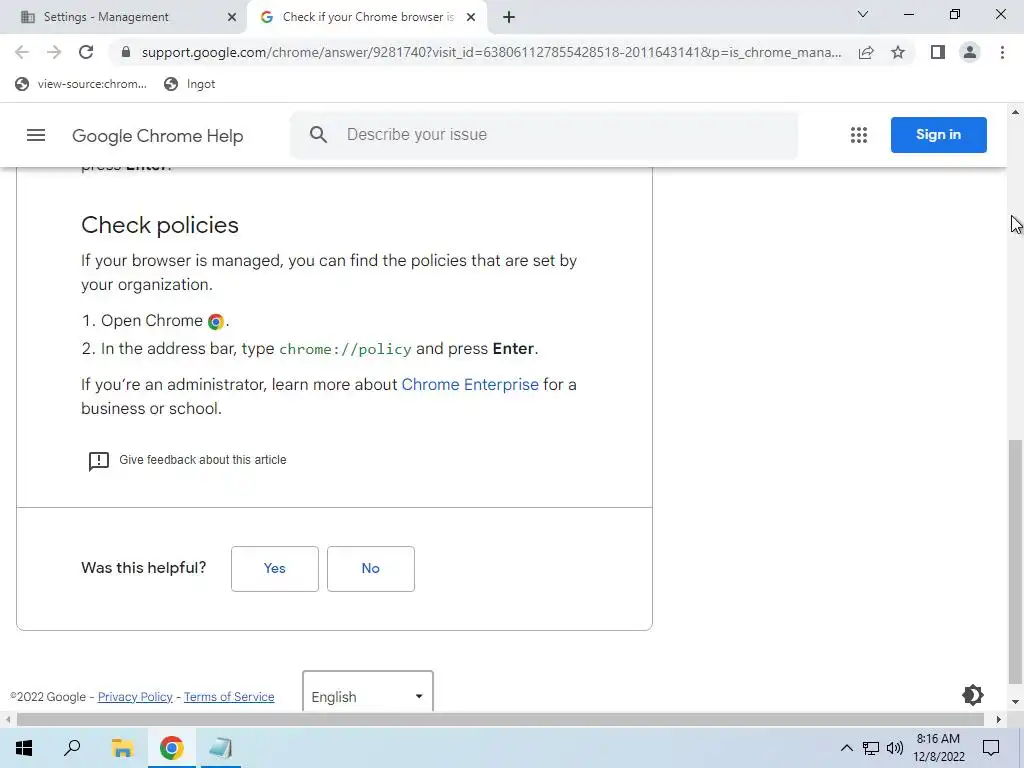Click the horizontal scrollbar thumb
The height and width of the screenshot is (768, 1024).
click(500, 719)
